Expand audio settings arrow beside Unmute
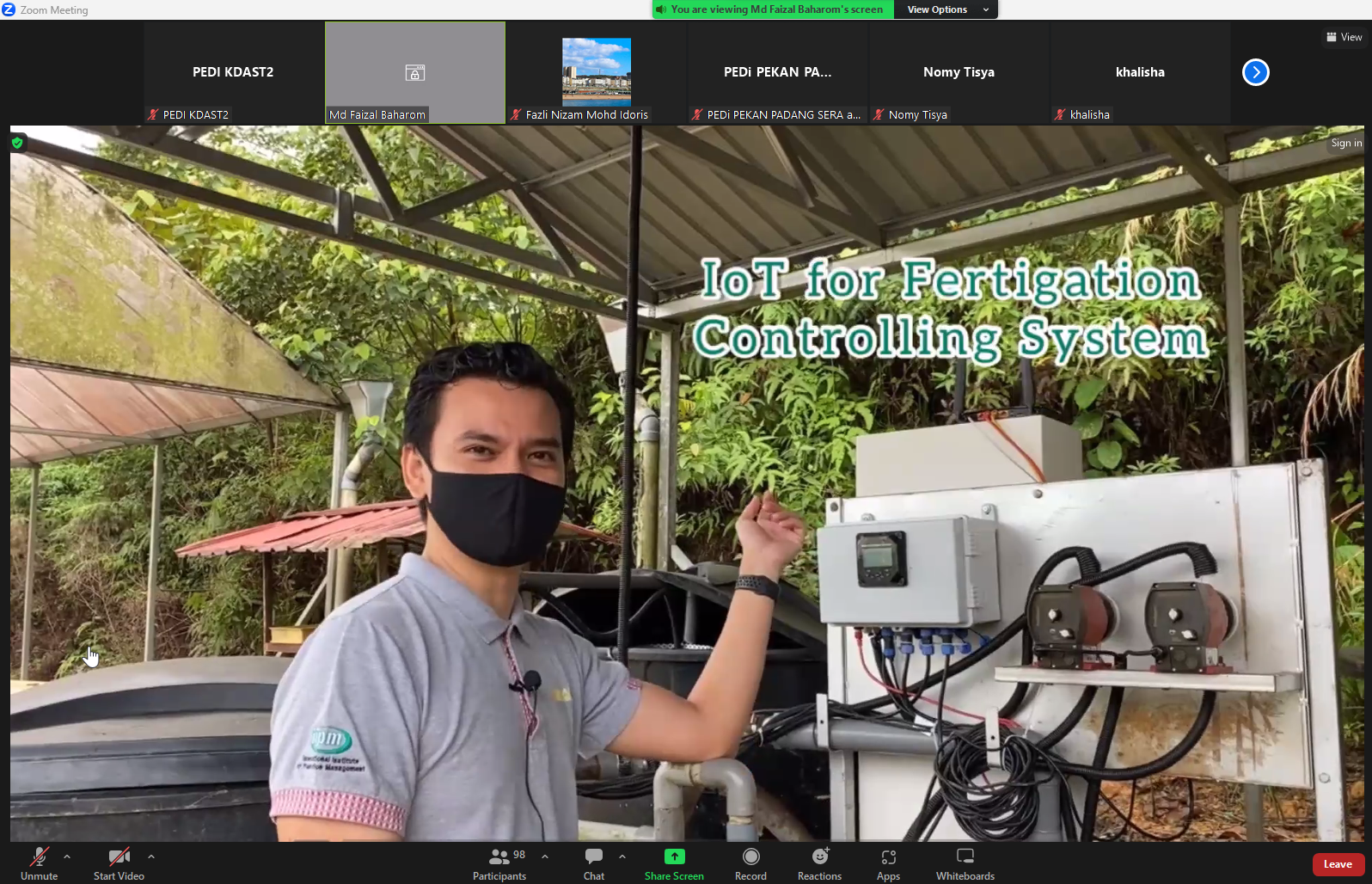The image size is (1372, 884). 67,856
